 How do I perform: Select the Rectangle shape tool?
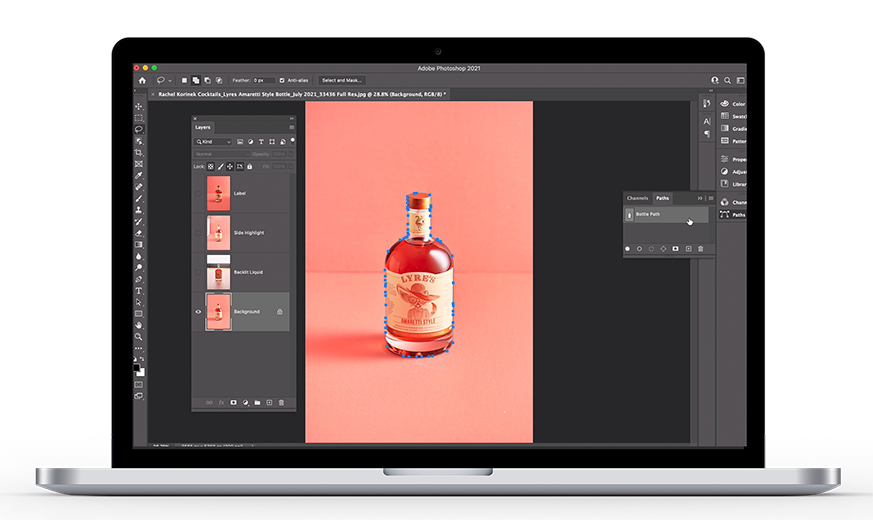pos(139,314)
